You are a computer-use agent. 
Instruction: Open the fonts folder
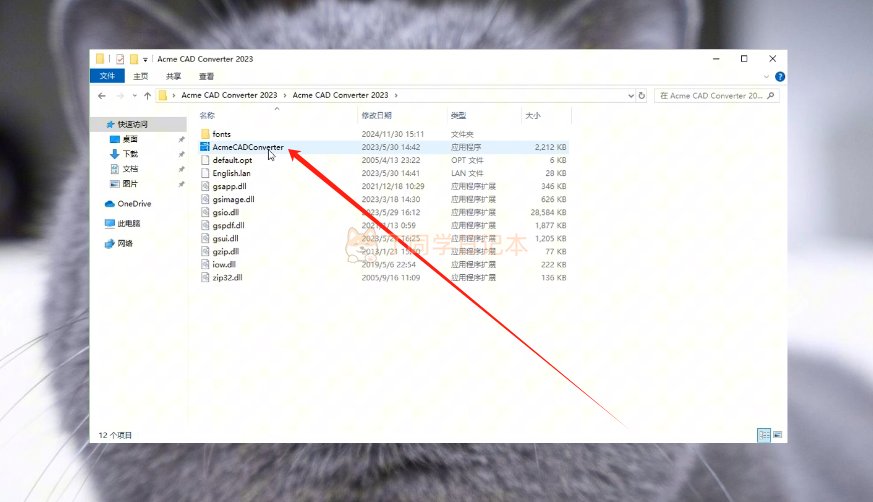click(x=221, y=134)
